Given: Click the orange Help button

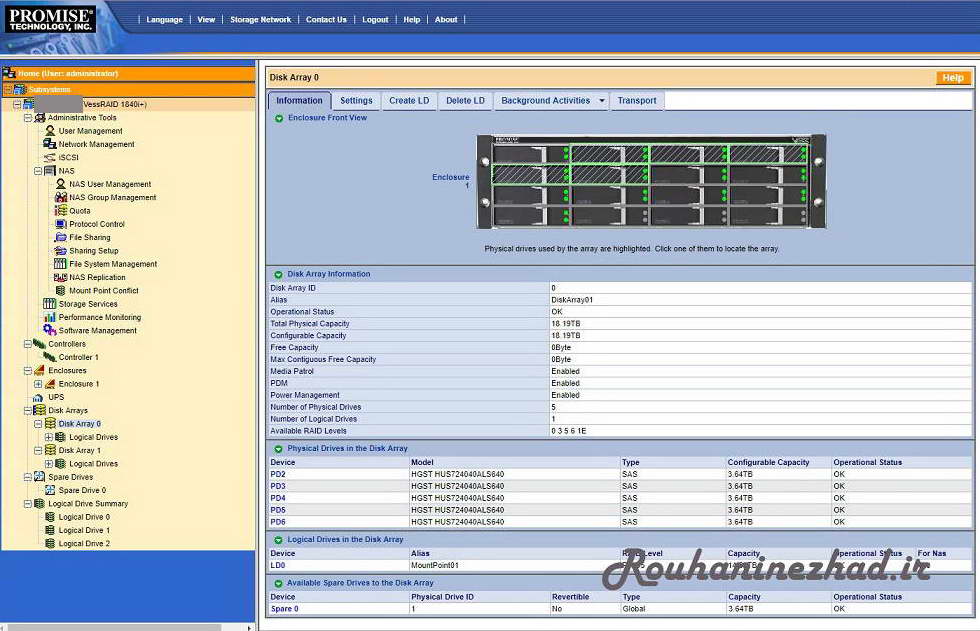Looking at the screenshot, I should click(953, 77).
